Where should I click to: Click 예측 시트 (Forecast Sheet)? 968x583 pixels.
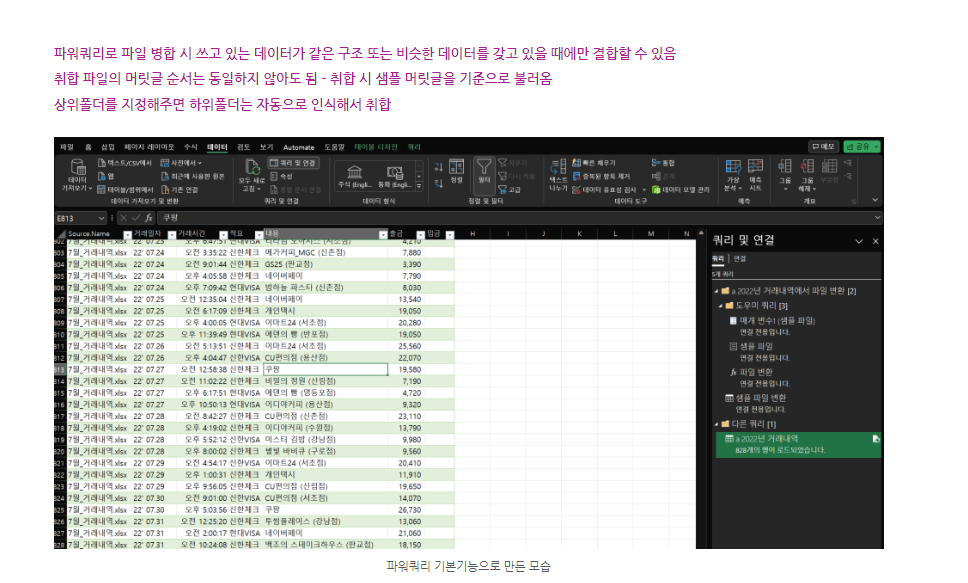pos(755,175)
